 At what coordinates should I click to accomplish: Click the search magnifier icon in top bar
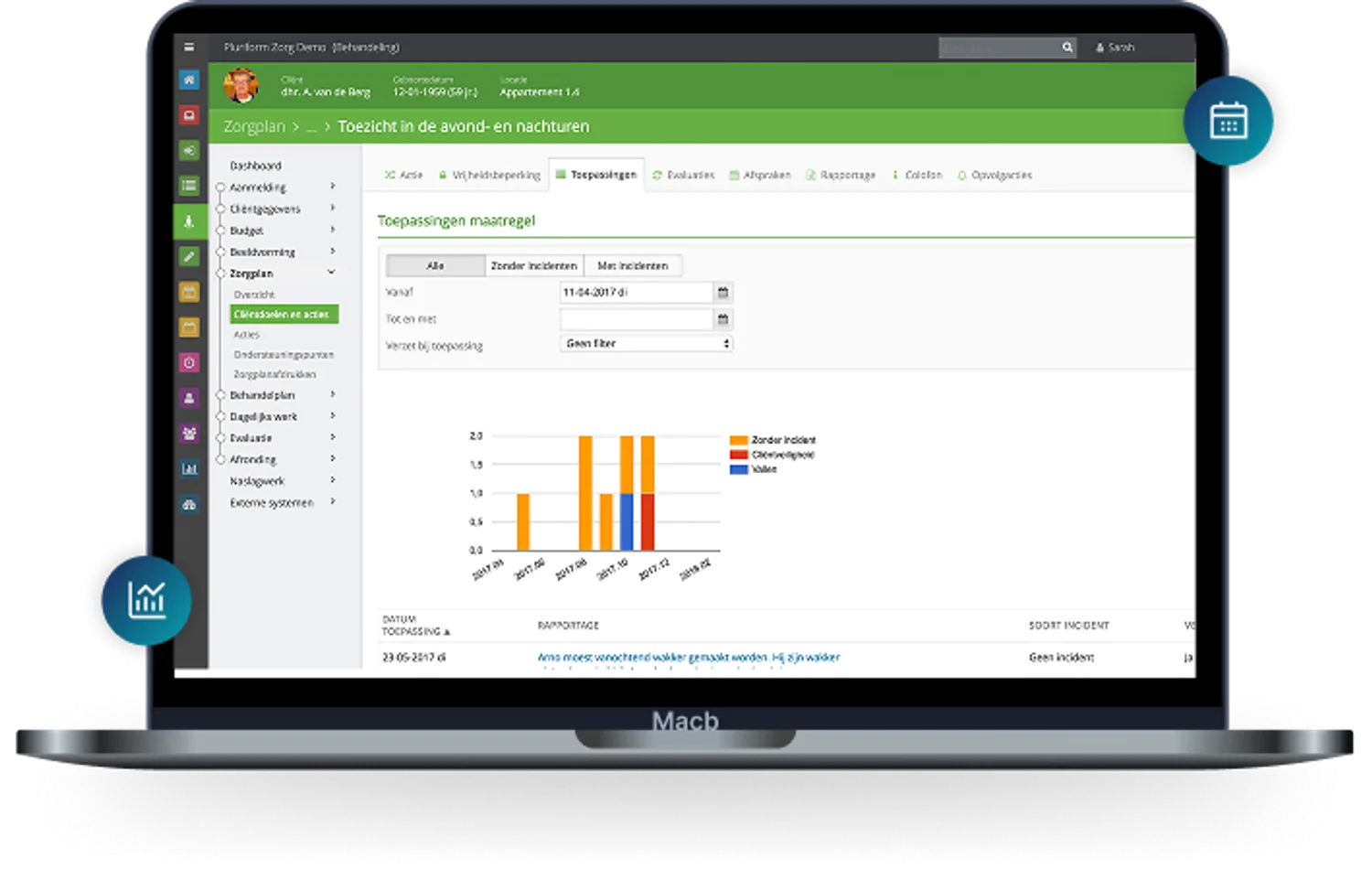(x=1067, y=48)
